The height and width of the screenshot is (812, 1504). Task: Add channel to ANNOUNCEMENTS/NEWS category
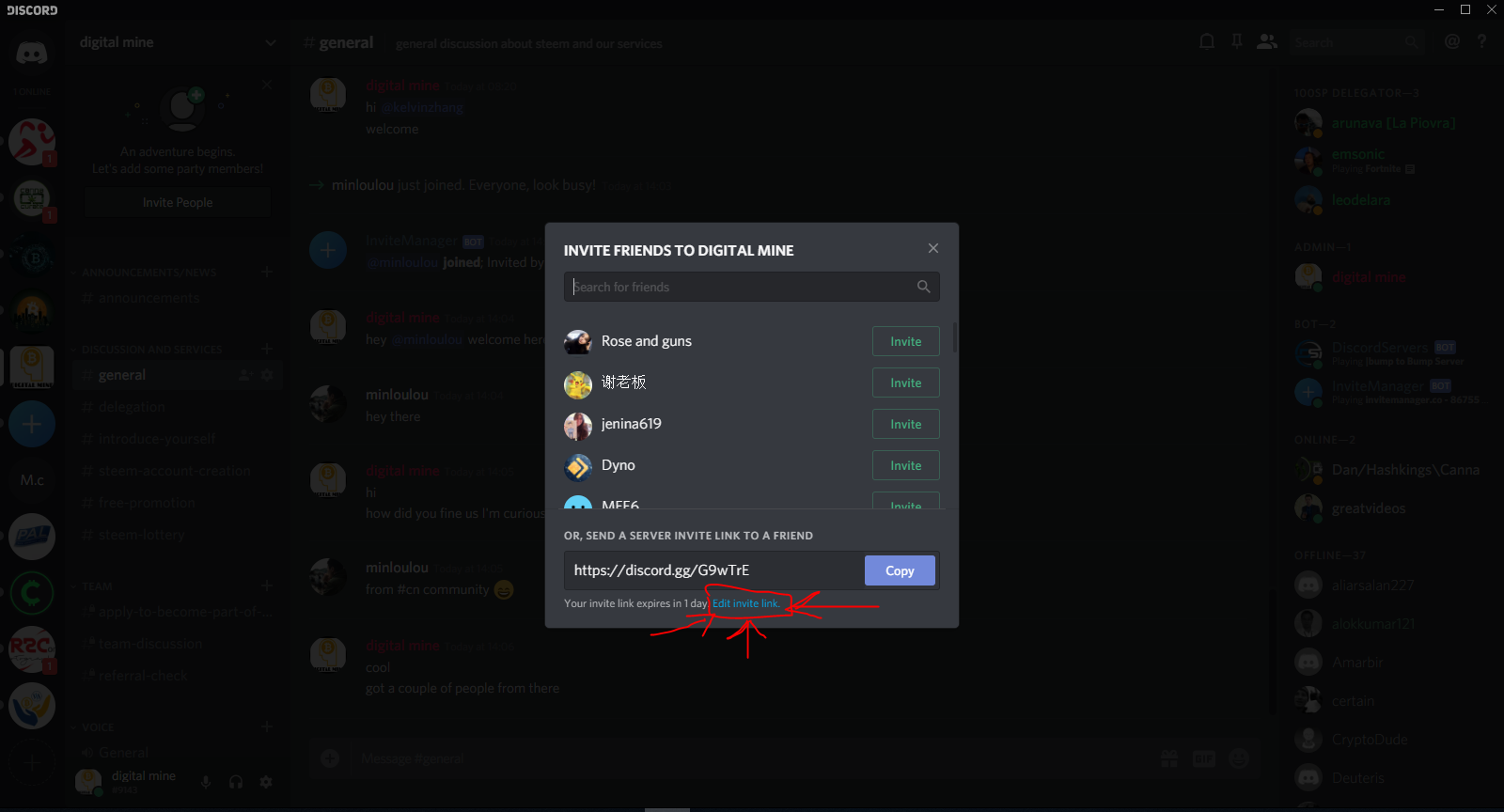pyautogui.click(x=267, y=272)
